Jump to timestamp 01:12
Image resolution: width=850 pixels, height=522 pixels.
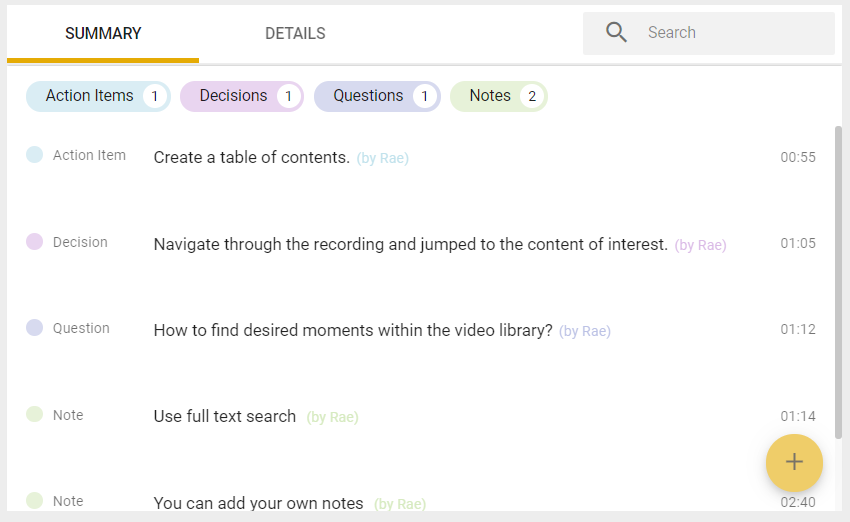798,330
